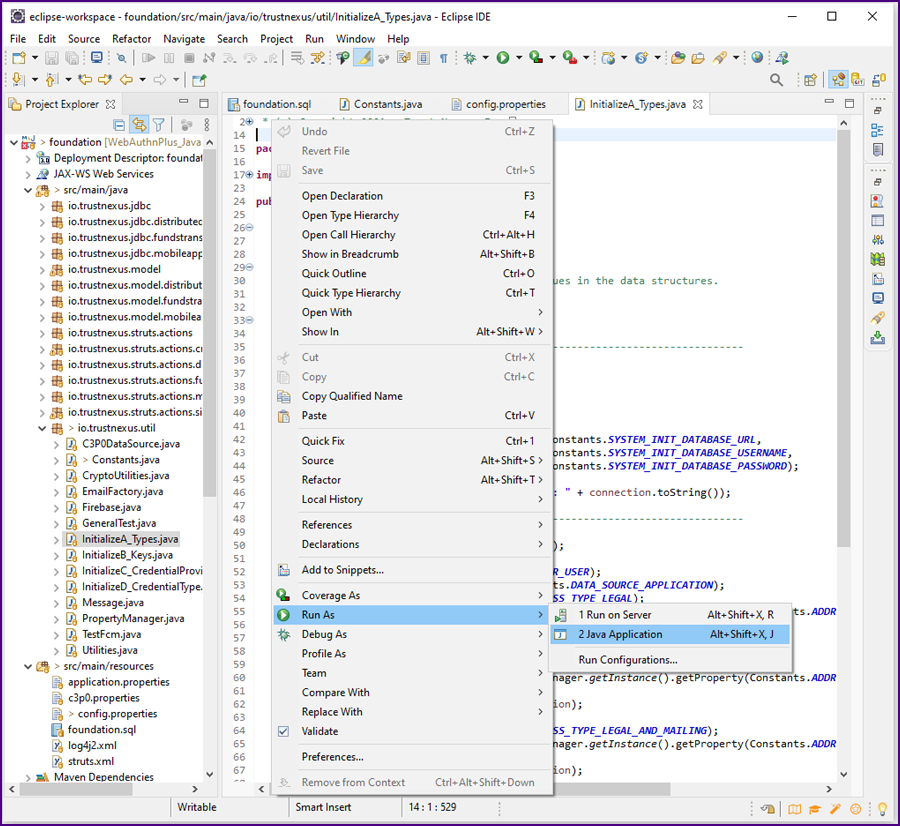
Task: Open the web browser globe icon
Action: 758,57
